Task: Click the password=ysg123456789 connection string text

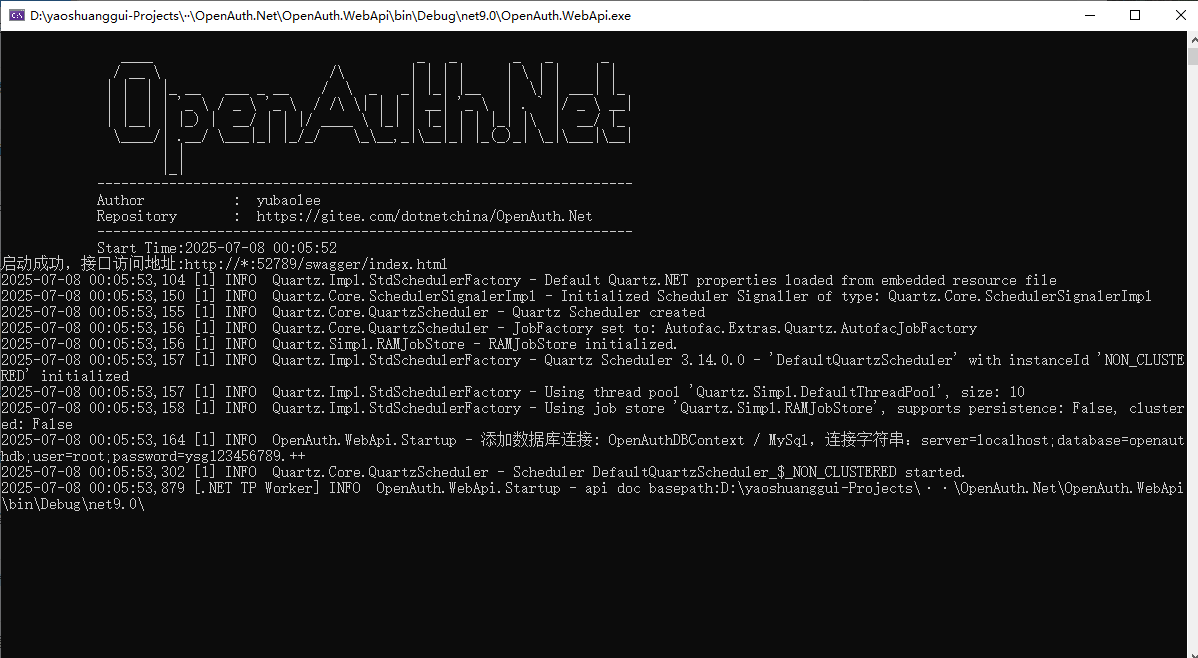Action: [209, 457]
